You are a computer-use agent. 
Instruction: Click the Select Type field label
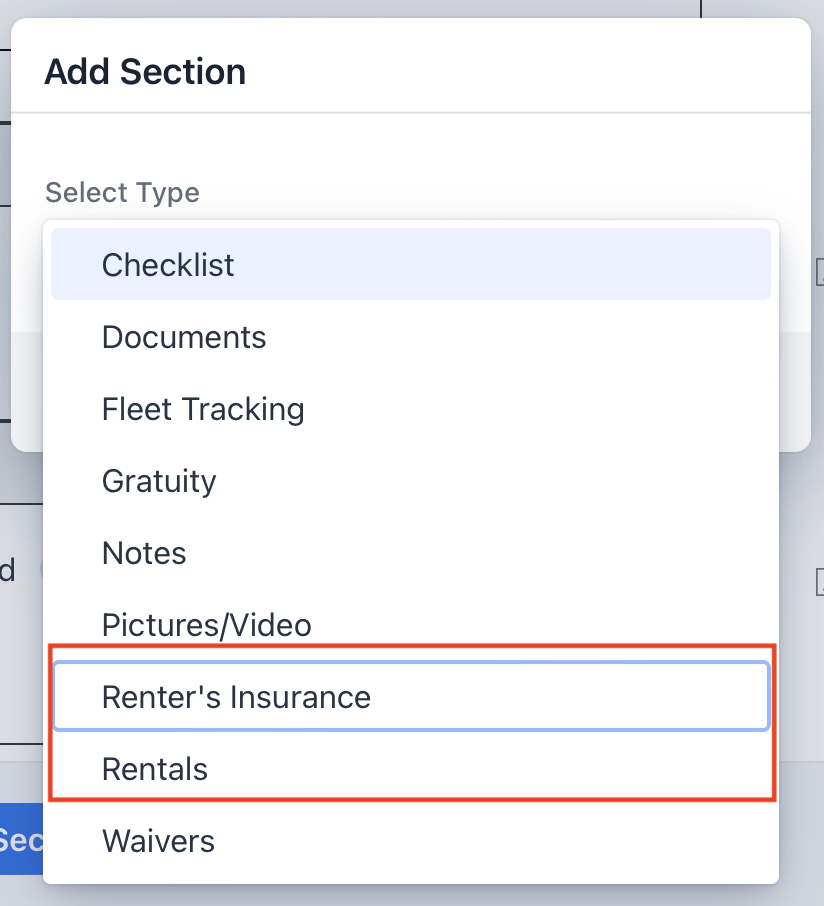[x=122, y=192]
